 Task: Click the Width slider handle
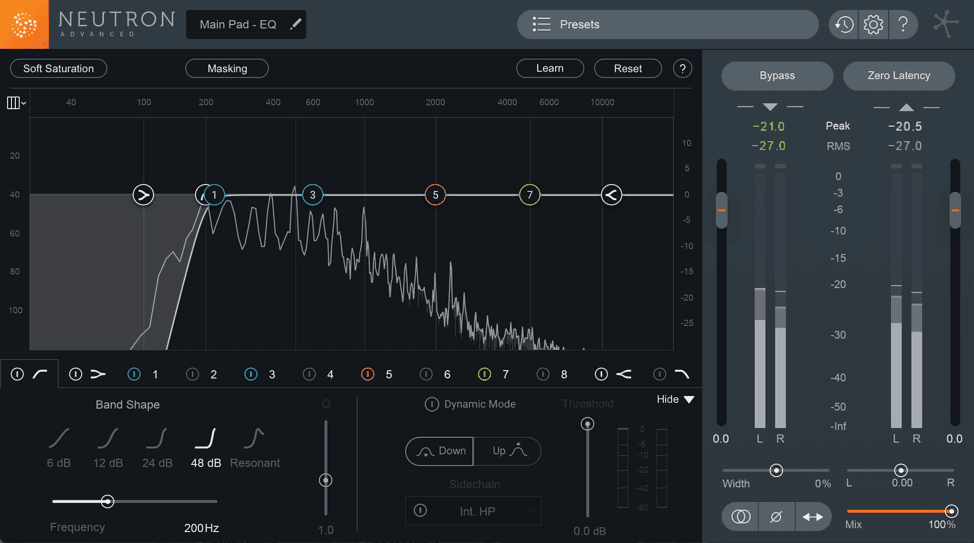coord(776,470)
